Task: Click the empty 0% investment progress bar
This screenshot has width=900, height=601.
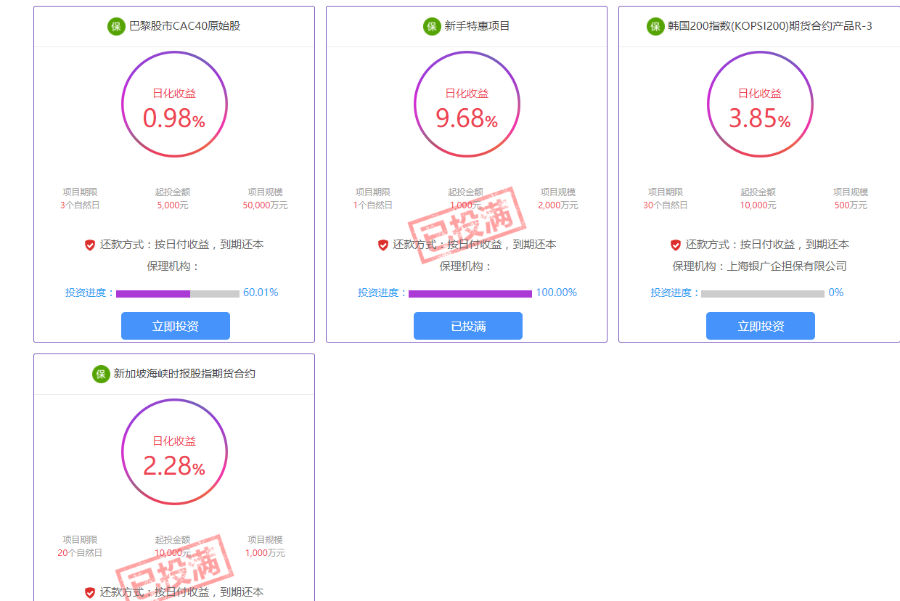Action: click(762, 294)
